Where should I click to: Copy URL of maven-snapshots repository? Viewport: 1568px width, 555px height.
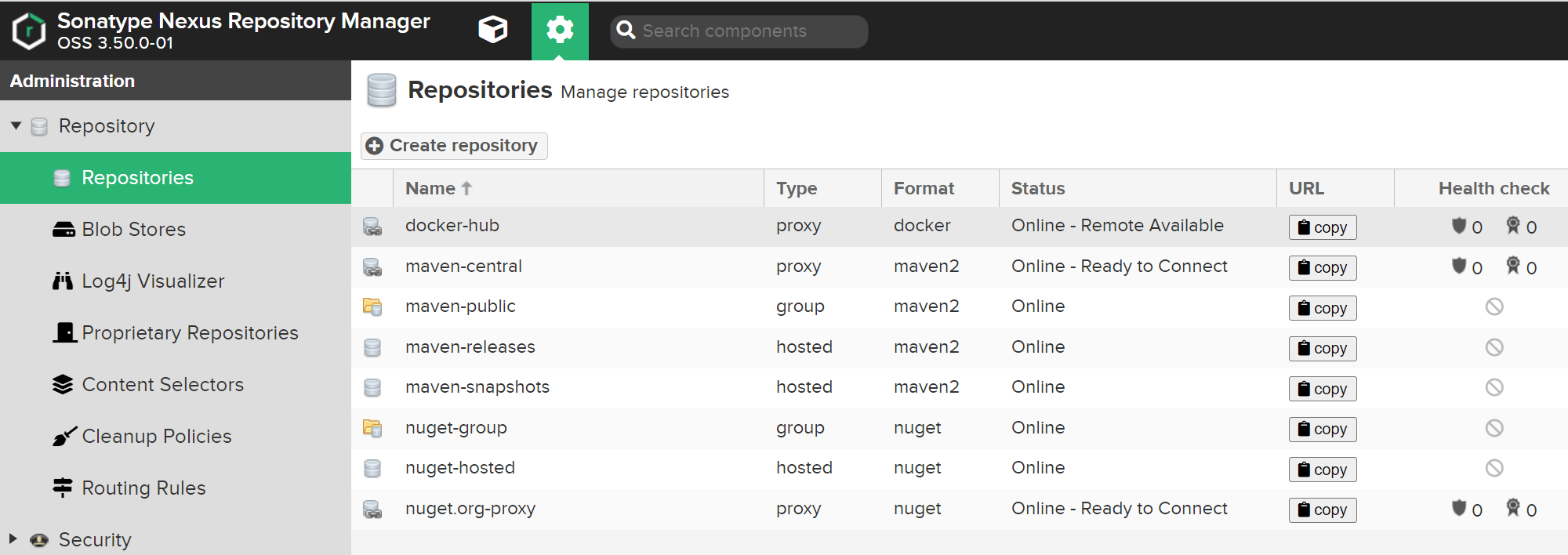pos(1323,389)
